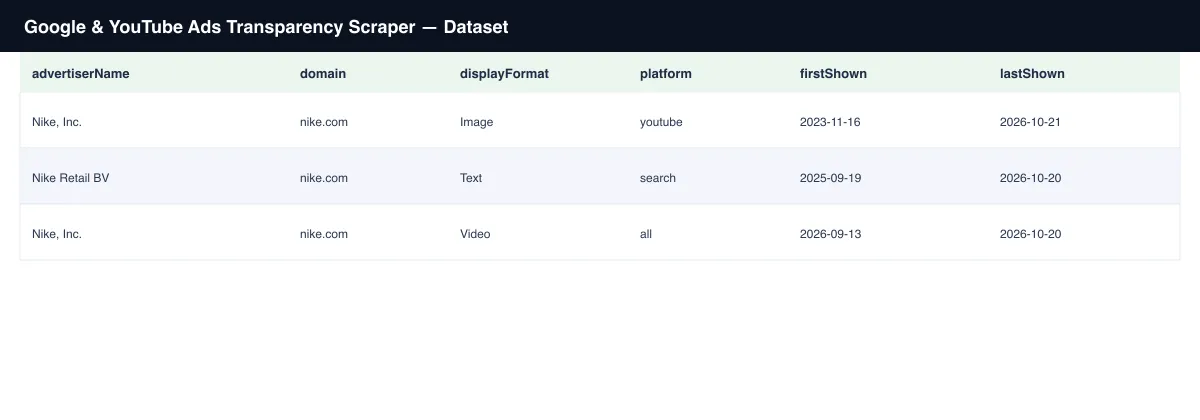
Task: Click nike.com in the Nike Retail BV row
Action: coord(324,178)
